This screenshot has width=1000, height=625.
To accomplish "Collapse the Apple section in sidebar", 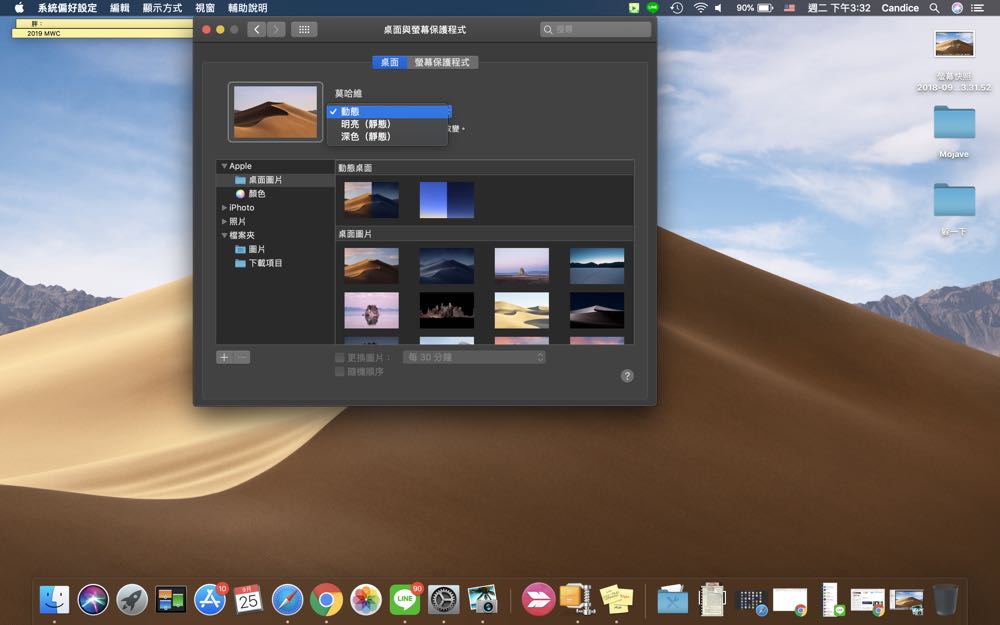I will [x=224, y=166].
